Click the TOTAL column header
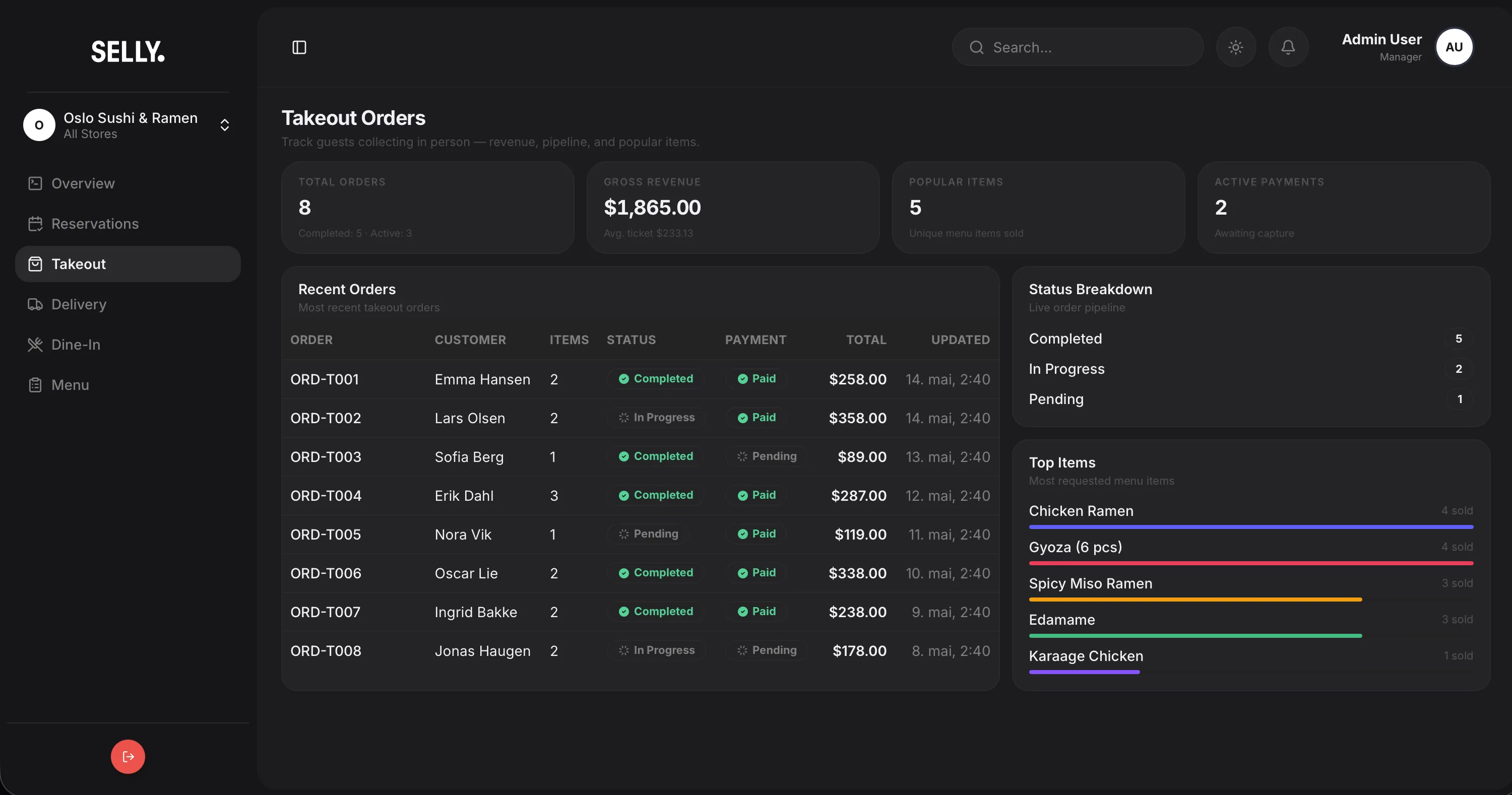This screenshot has height=795, width=1512. 866,340
